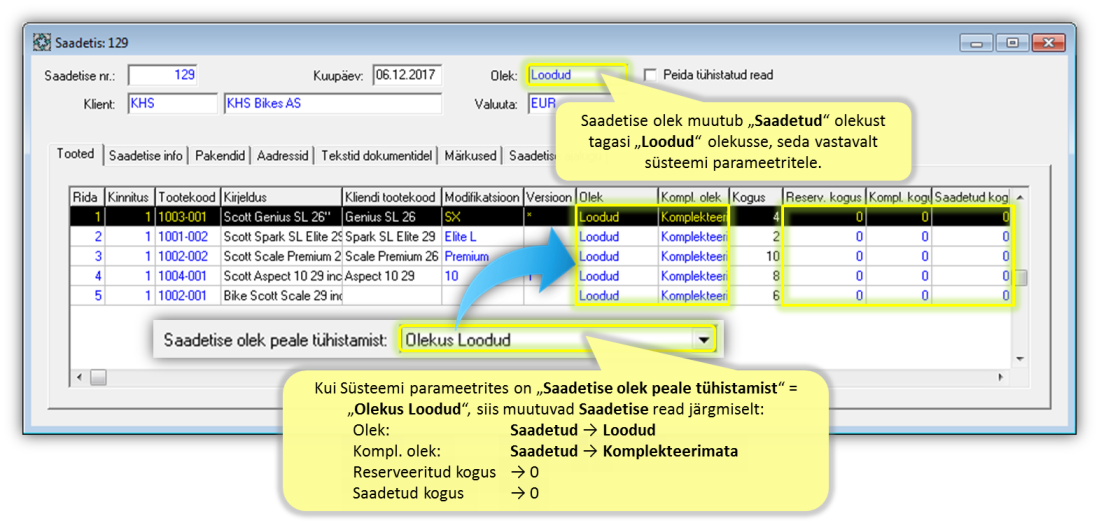Click modification cell SX
The image size is (1099, 523).
tap(482, 217)
